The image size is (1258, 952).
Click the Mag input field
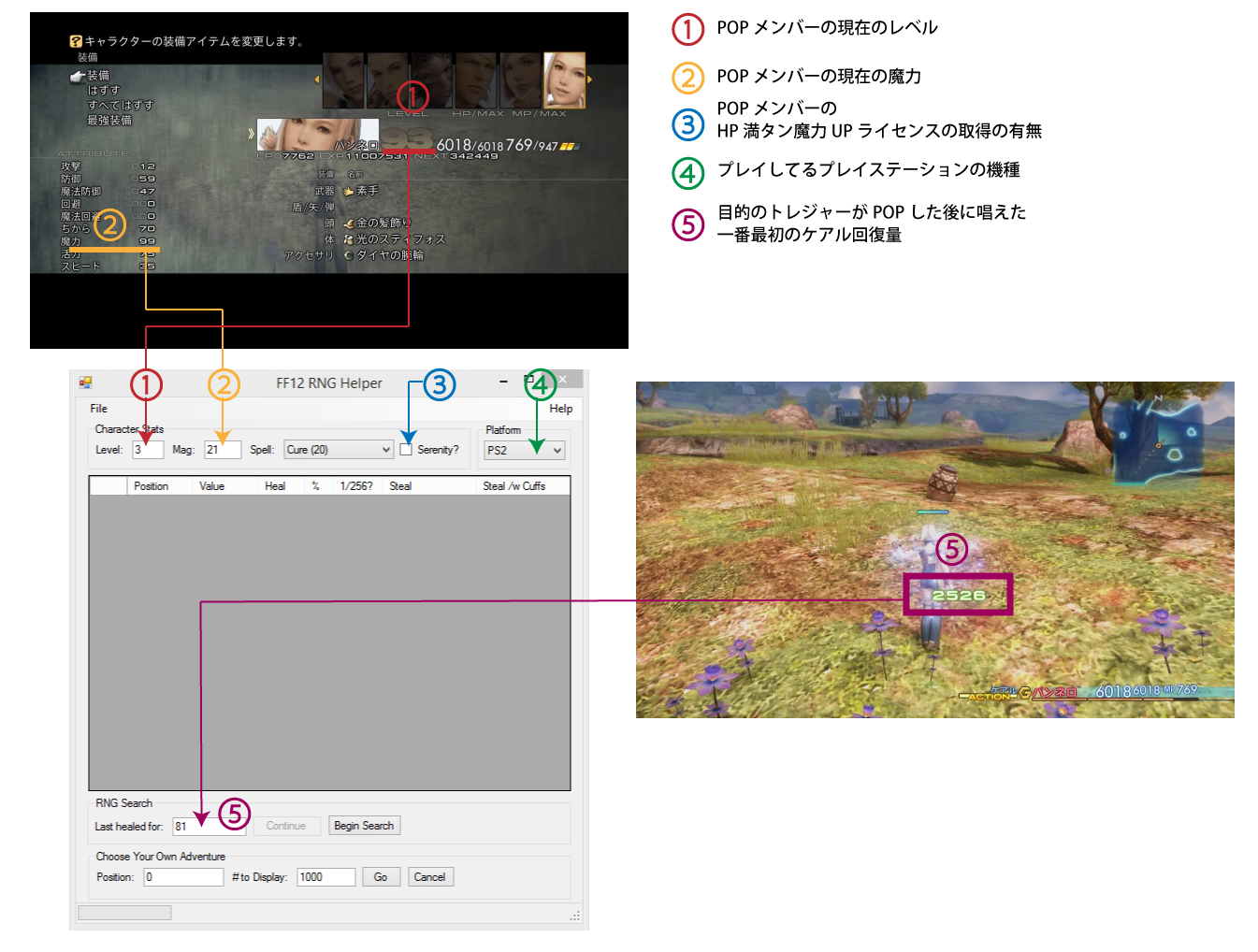click(x=223, y=450)
